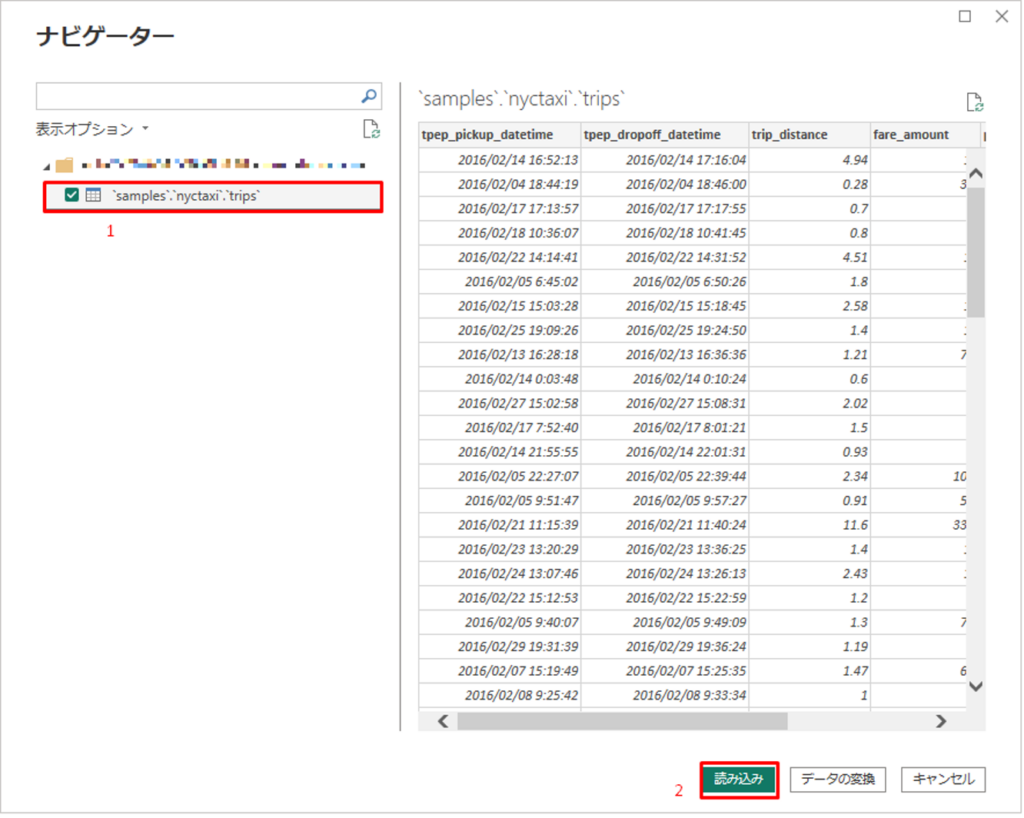Click refresh icon beside 表示オプション
The width and height of the screenshot is (1024, 818).
pyautogui.click(x=371, y=128)
